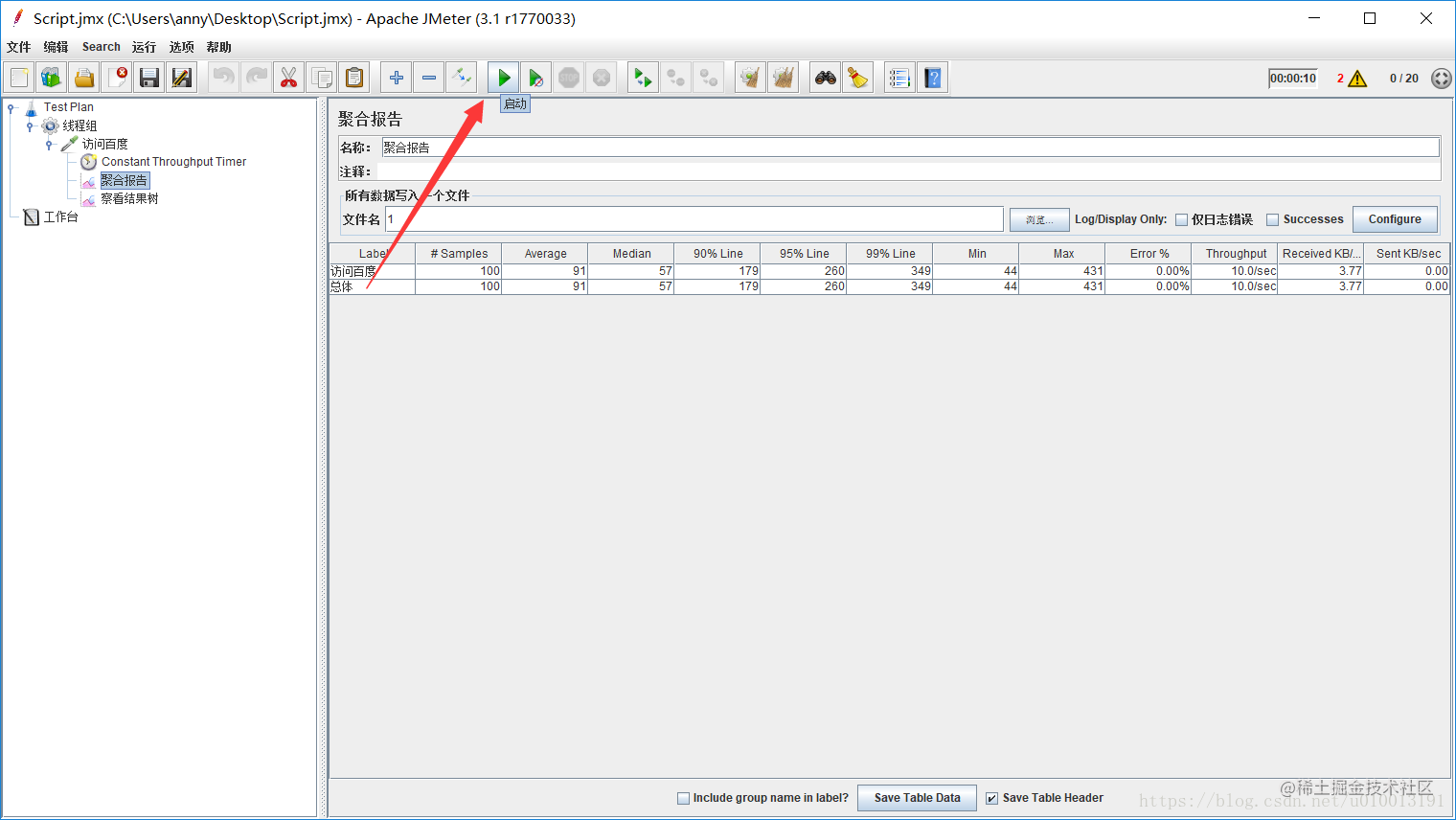The height and width of the screenshot is (820, 1456).
Task: Open the 运行 menu
Action: [144, 47]
